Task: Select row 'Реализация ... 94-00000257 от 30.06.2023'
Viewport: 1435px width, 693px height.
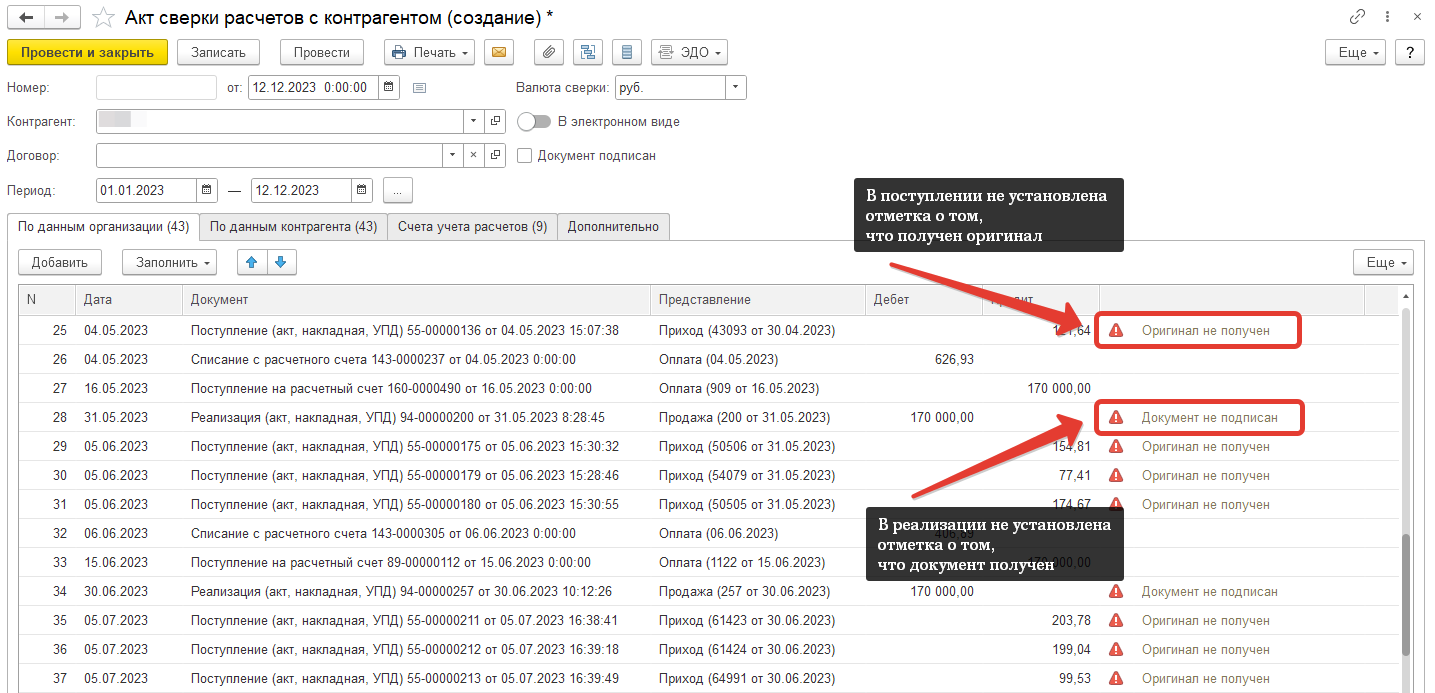Action: point(708,591)
